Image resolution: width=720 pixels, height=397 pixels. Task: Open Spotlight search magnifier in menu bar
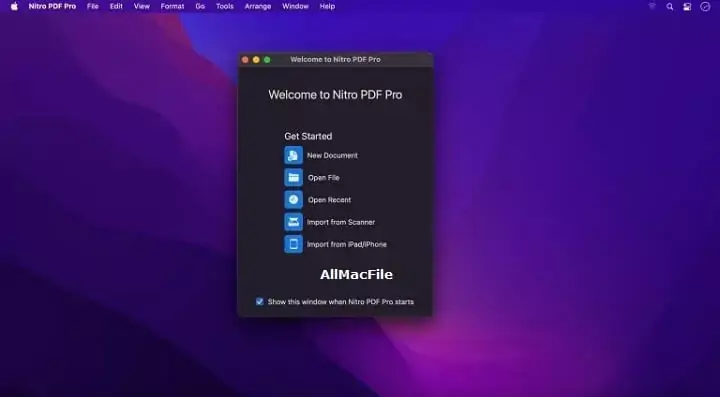coord(670,6)
